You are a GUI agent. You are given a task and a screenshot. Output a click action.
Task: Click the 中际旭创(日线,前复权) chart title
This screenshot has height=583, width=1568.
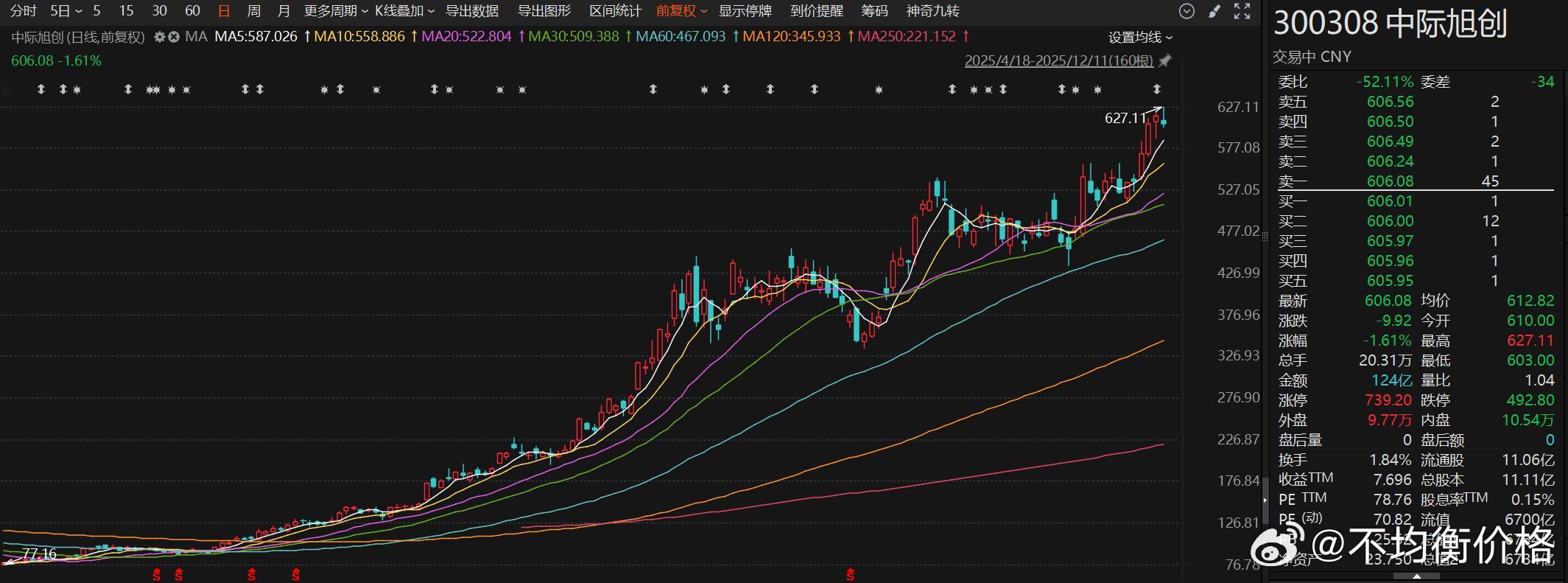tap(79, 37)
